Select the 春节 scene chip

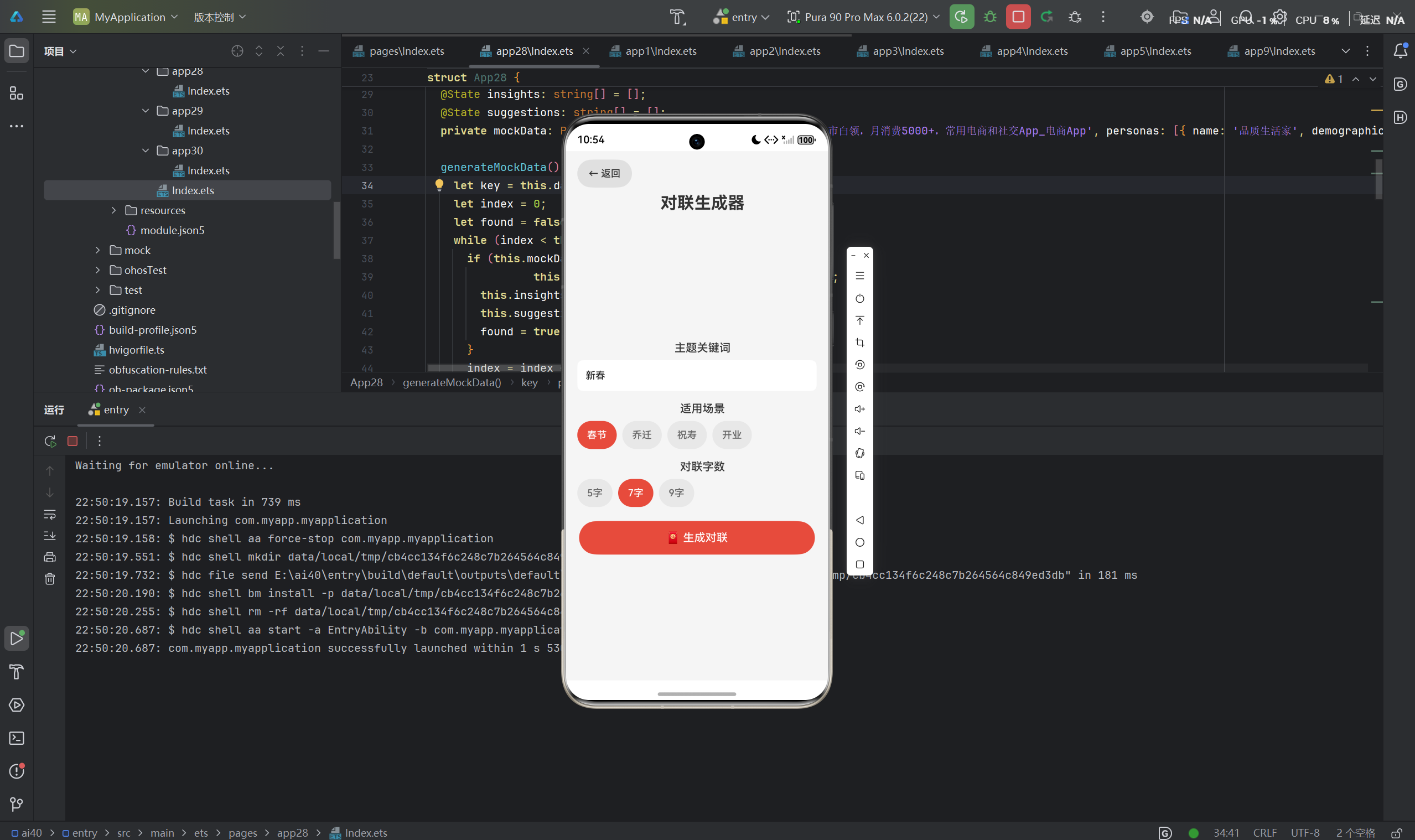tap(597, 435)
